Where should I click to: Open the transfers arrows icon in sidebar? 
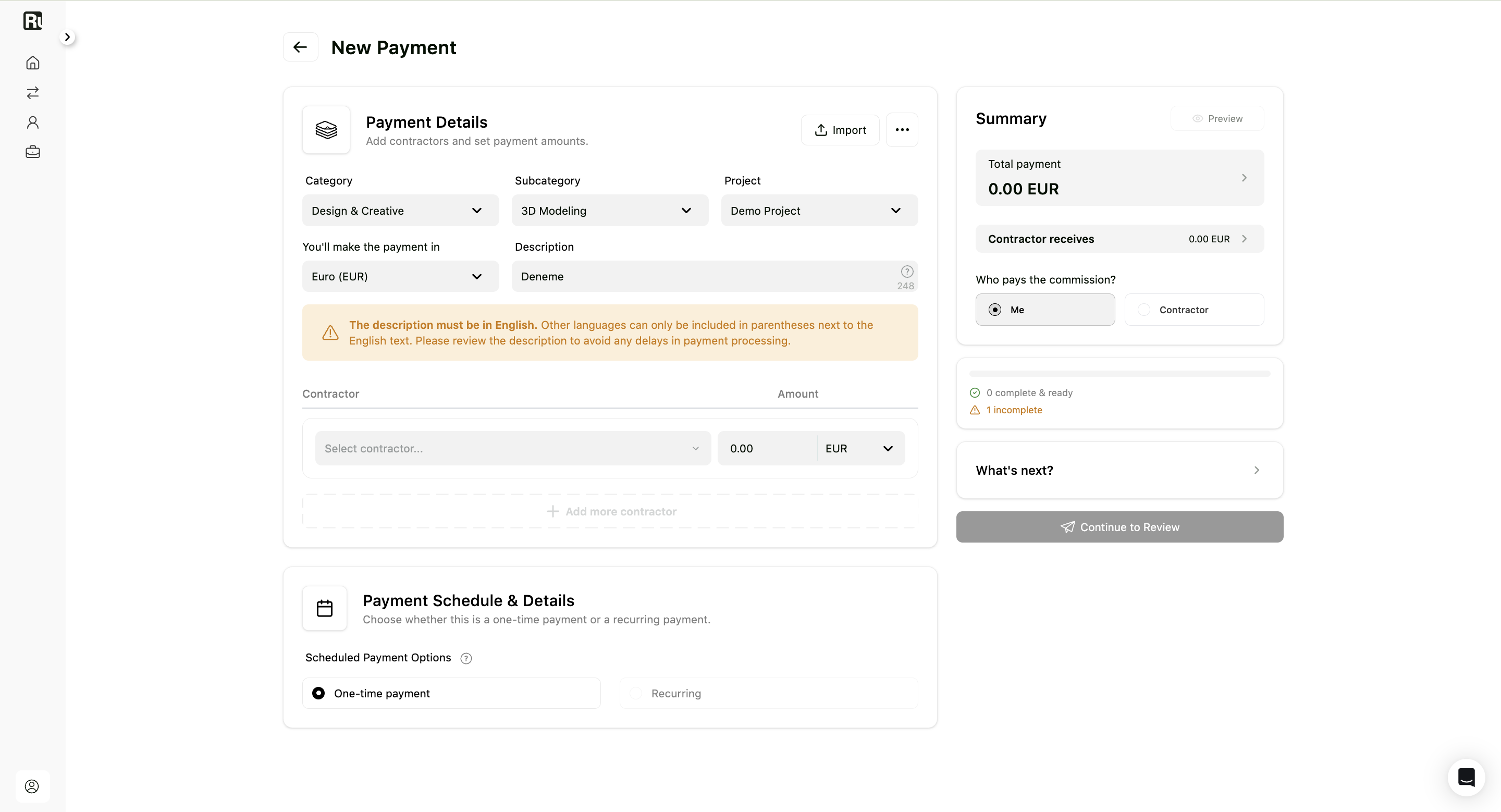[x=33, y=93]
